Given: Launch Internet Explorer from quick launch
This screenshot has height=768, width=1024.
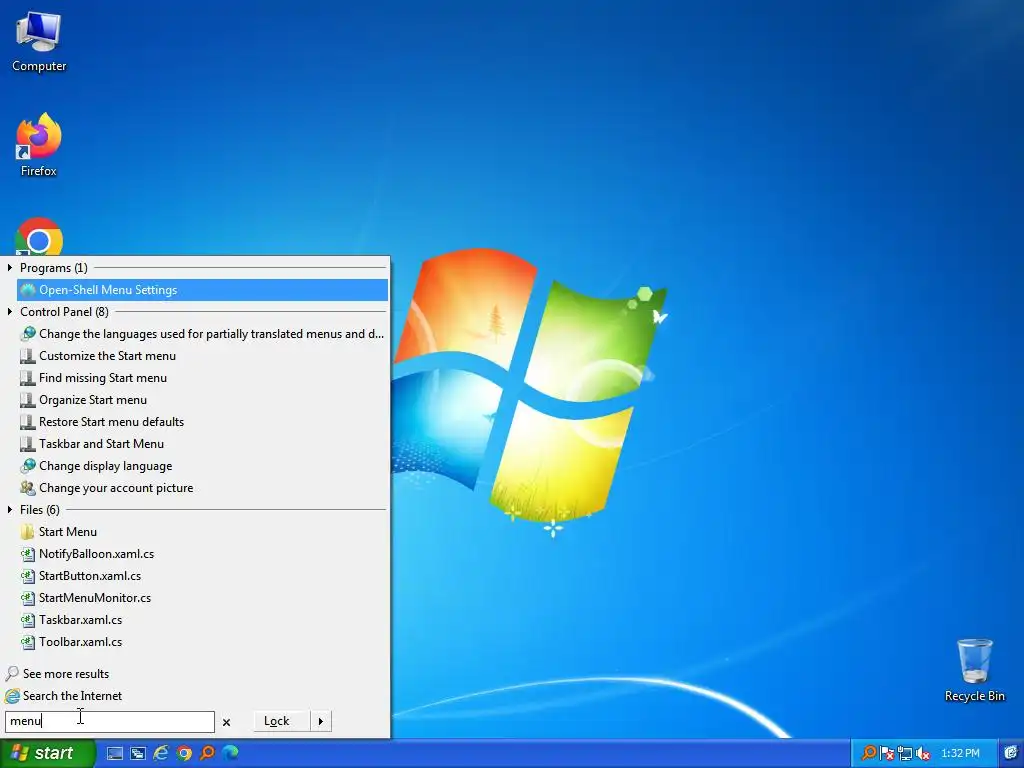Looking at the screenshot, I should pos(161,754).
